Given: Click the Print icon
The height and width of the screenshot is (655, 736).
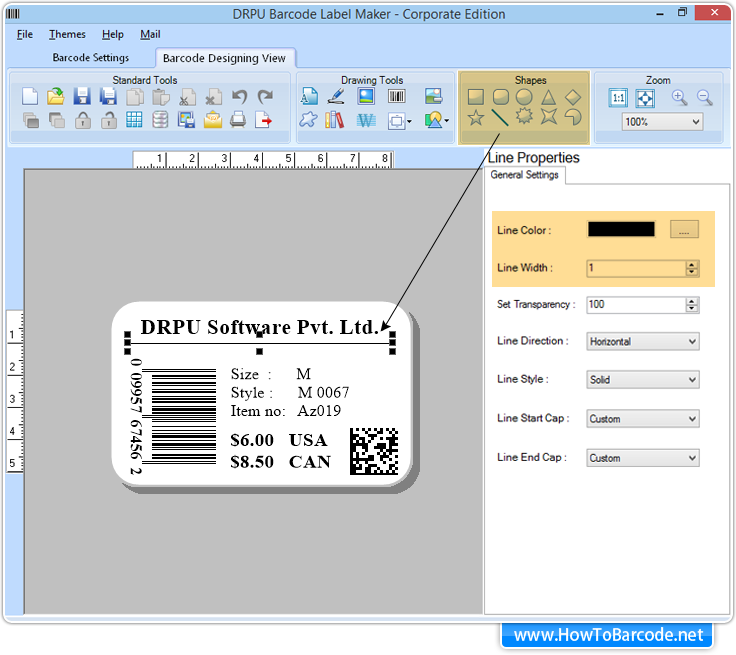Looking at the screenshot, I should (238, 120).
